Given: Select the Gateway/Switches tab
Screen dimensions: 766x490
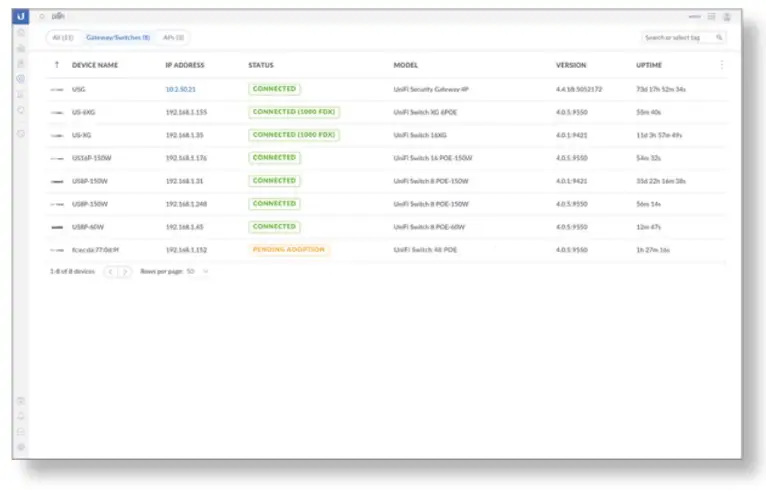Looking at the screenshot, I should coord(118,38).
